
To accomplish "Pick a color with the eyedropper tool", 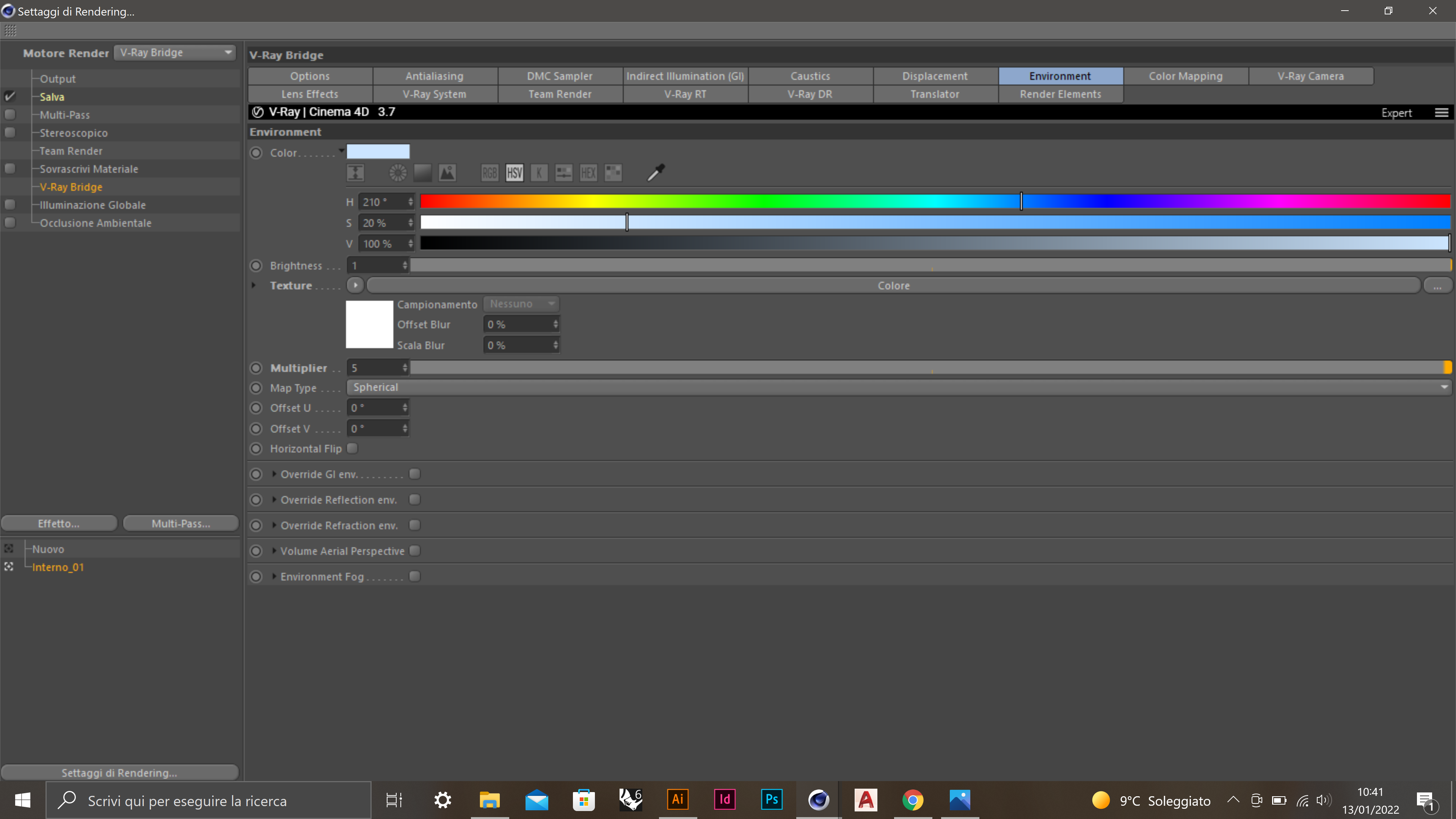I will click(656, 173).
